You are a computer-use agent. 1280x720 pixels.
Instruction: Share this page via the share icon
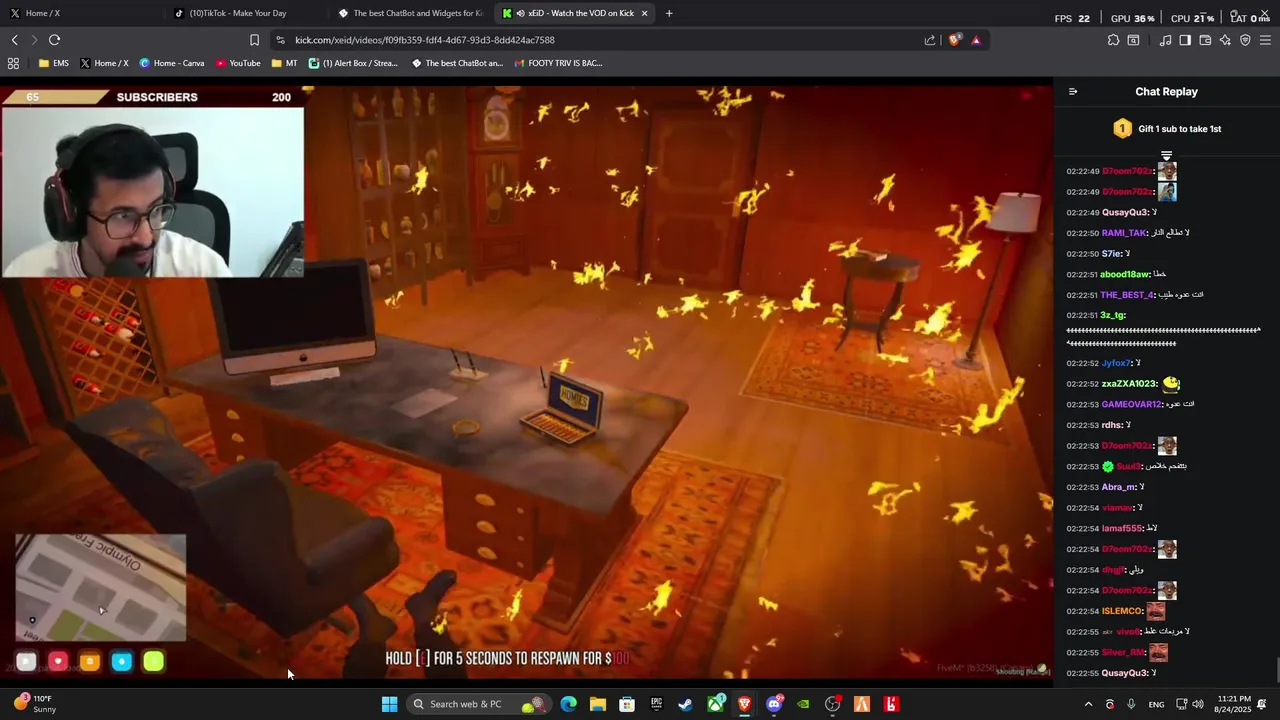click(x=930, y=40)
